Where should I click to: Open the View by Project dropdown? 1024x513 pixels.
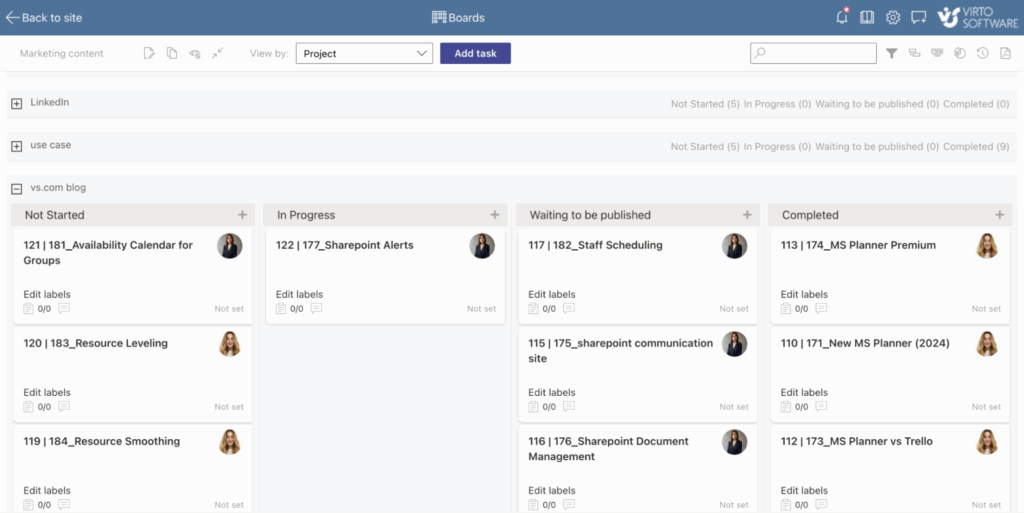pyautogui.click(x=364, y=54)
